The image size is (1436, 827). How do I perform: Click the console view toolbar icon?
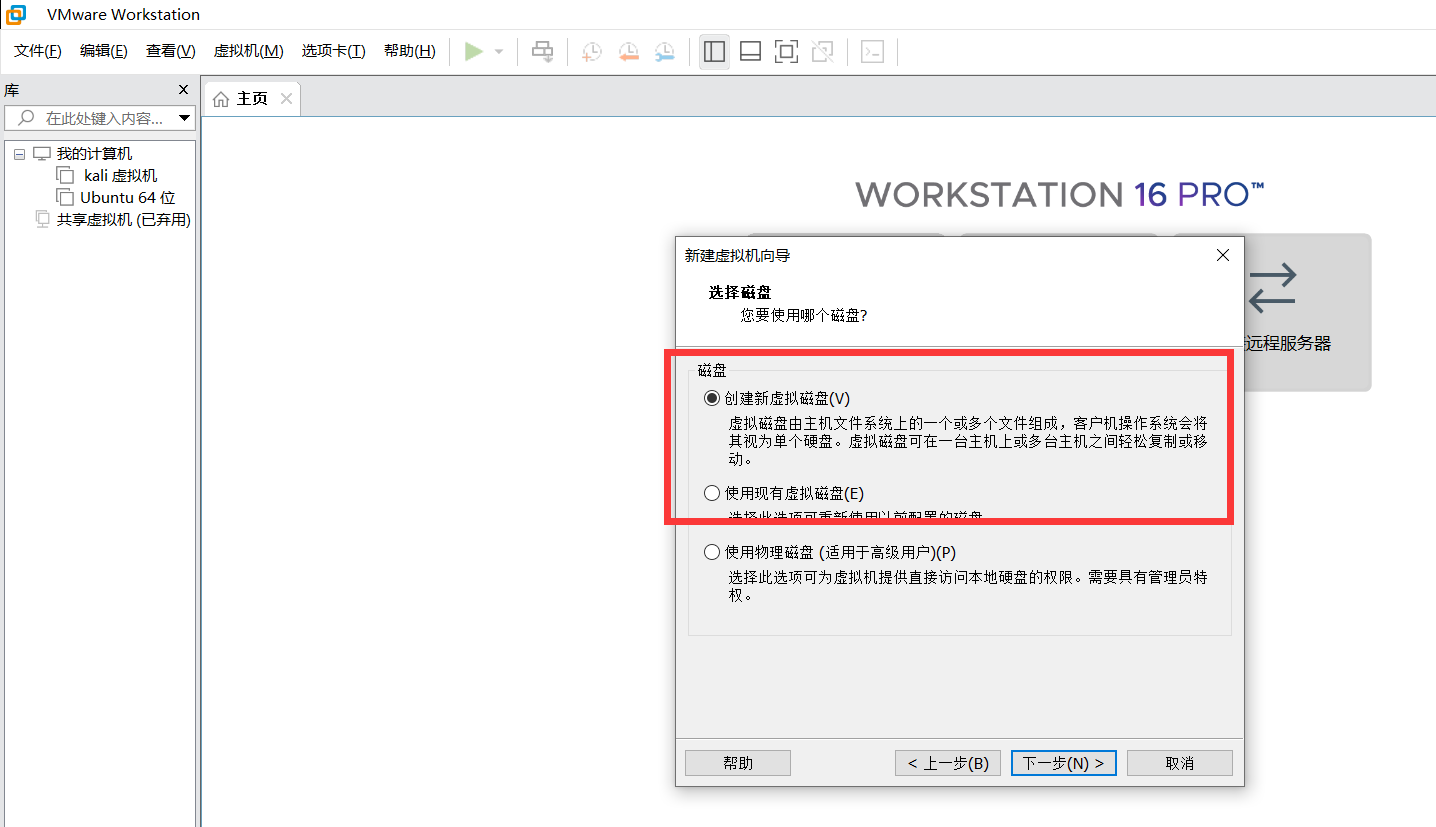point(872,51)
